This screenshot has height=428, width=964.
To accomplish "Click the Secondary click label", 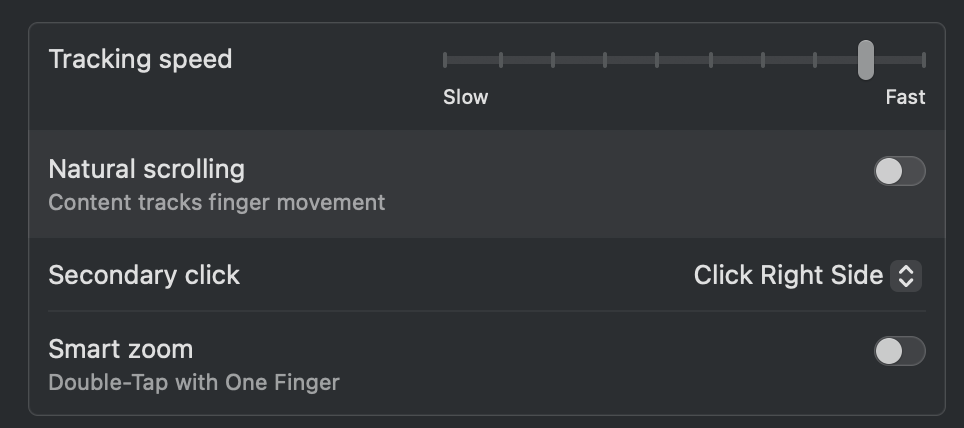I will click(x=144, y=275).
